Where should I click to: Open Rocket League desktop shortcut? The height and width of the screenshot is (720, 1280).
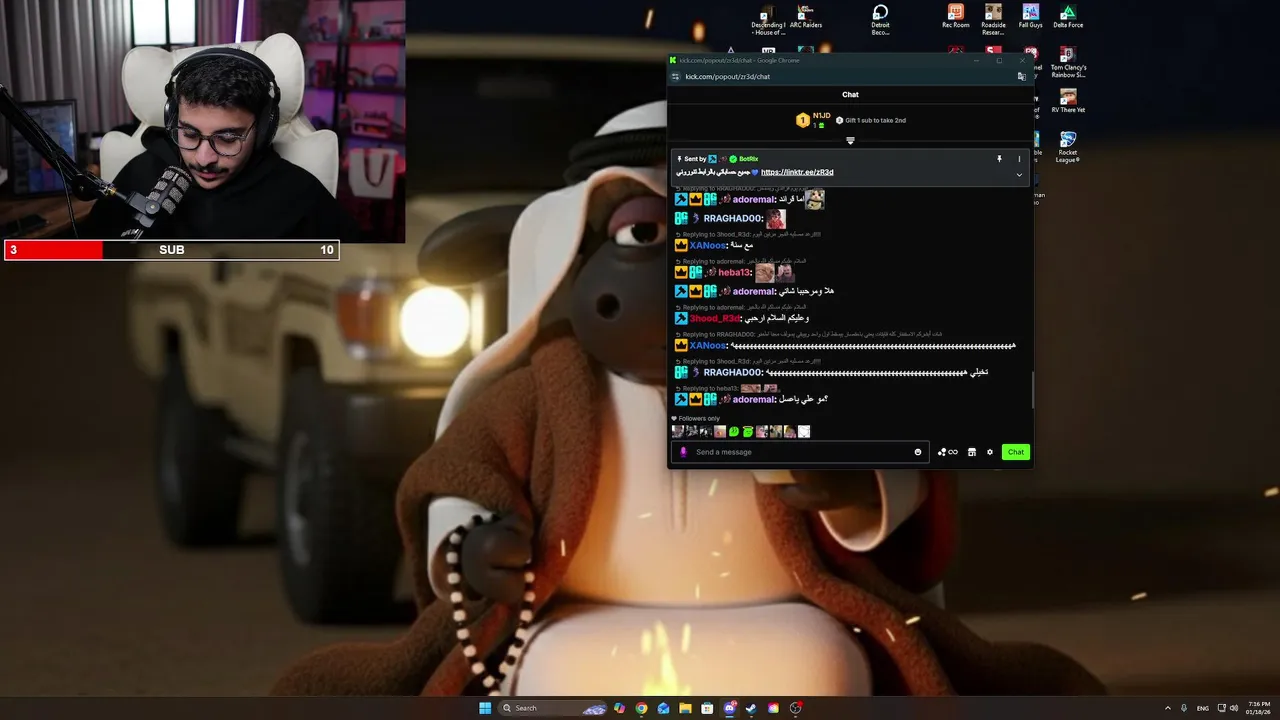point(1068,147)
